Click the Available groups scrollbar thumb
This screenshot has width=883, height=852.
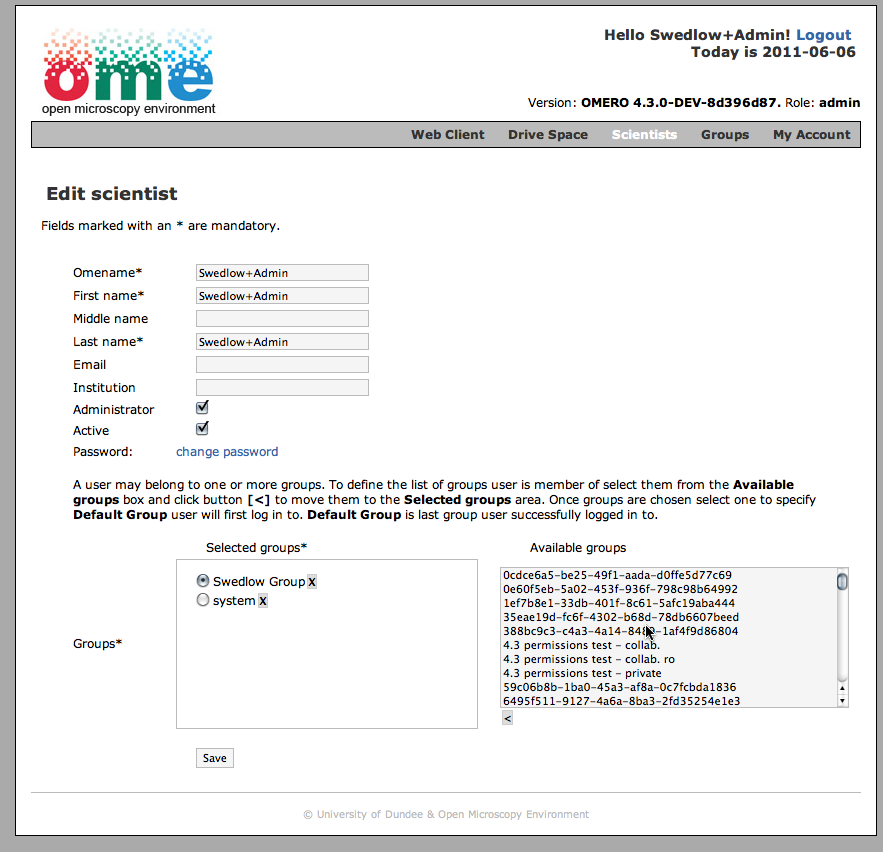842,581
